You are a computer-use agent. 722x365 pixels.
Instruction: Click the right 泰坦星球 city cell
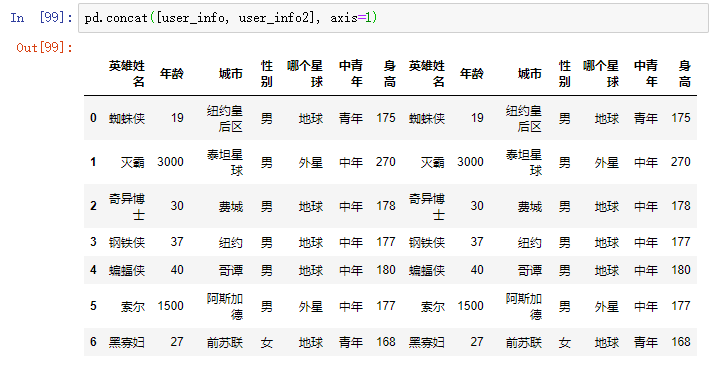(524, 162)
